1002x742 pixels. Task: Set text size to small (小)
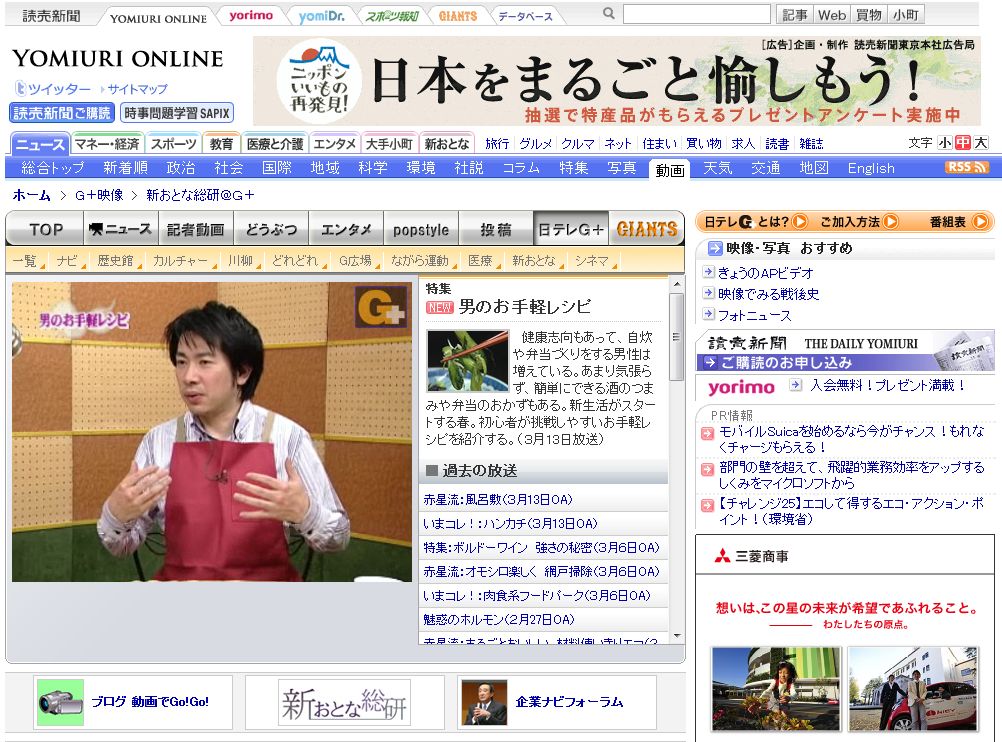pos(945,143)
